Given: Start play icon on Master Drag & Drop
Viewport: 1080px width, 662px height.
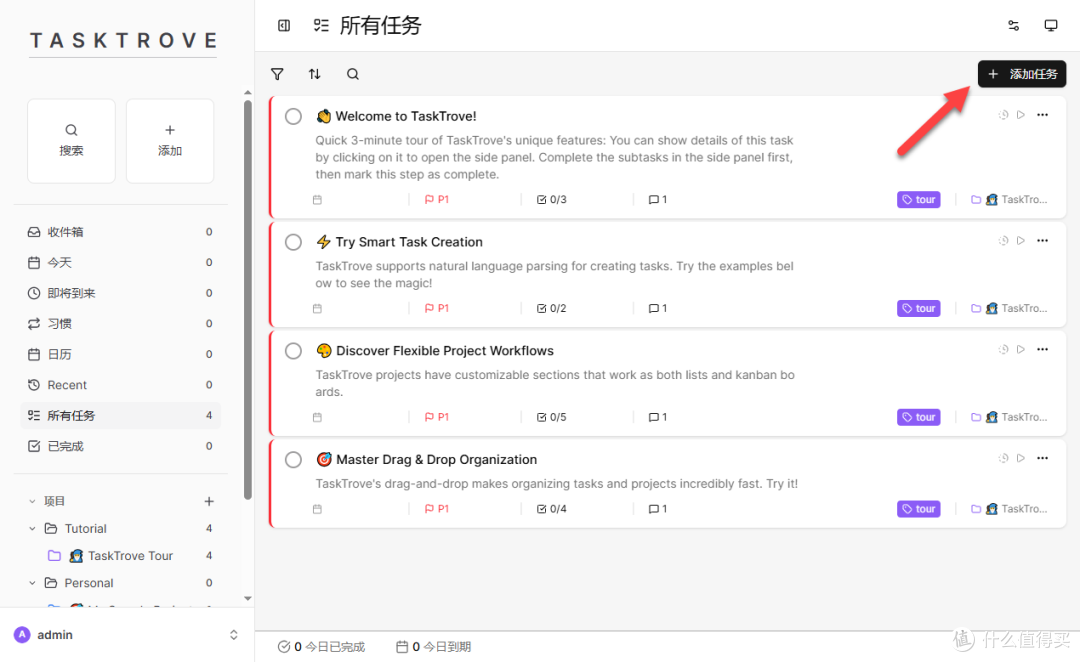Looking at the screenshot, I should click(1021, 458).
